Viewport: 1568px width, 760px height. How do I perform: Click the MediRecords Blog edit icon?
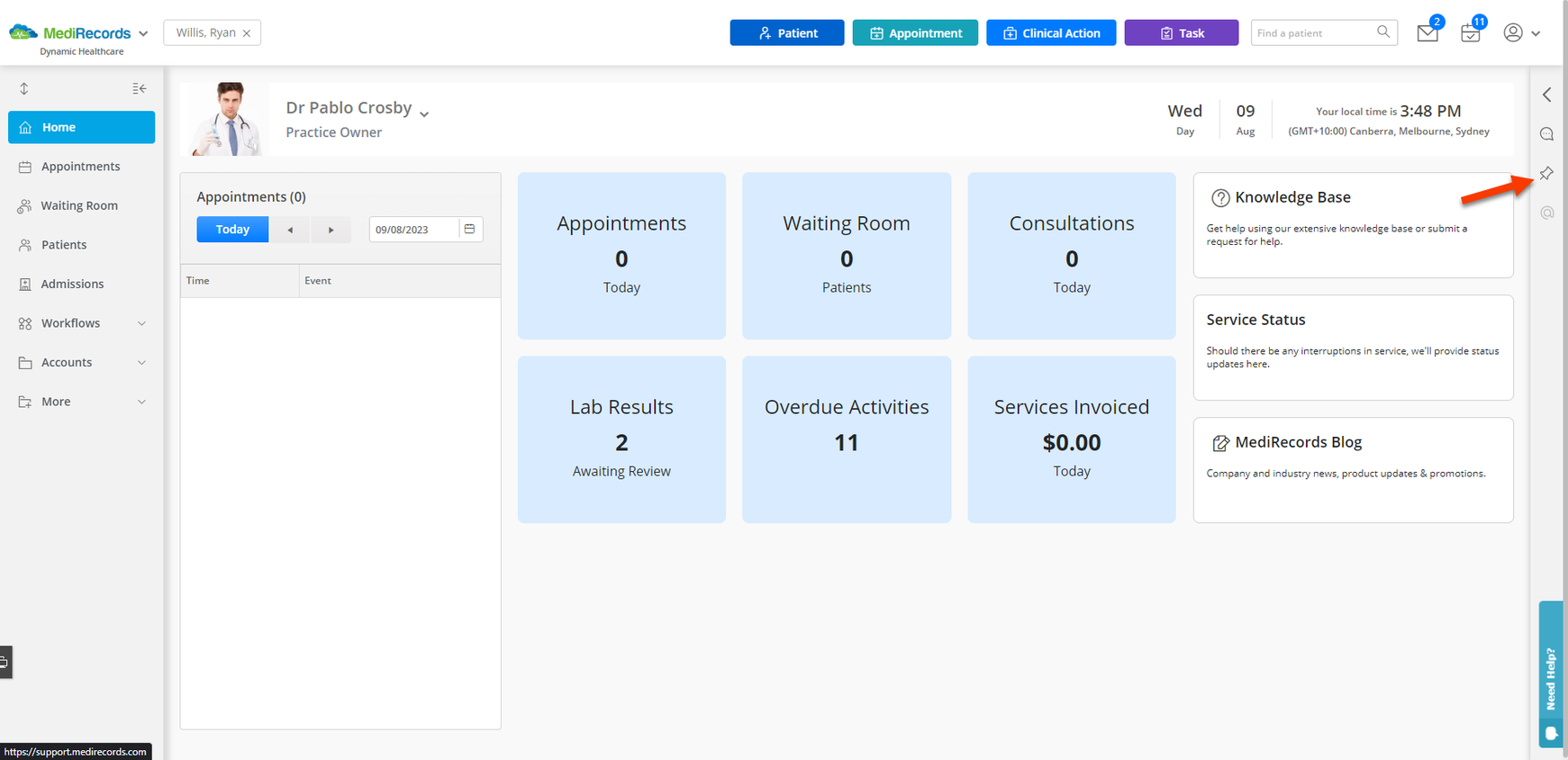pos(1220,443)
